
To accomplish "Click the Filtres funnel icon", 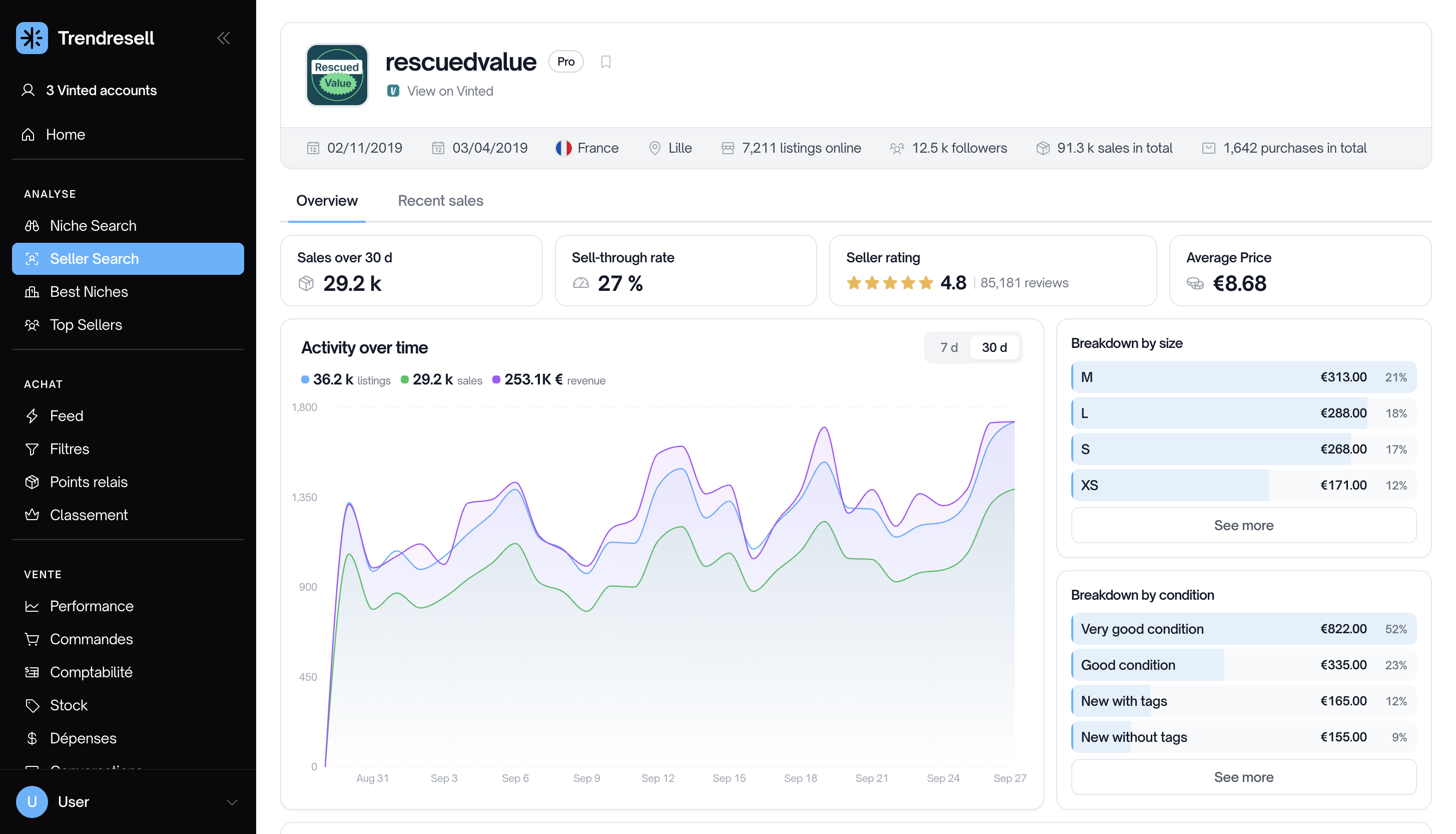I will (32, 449).
